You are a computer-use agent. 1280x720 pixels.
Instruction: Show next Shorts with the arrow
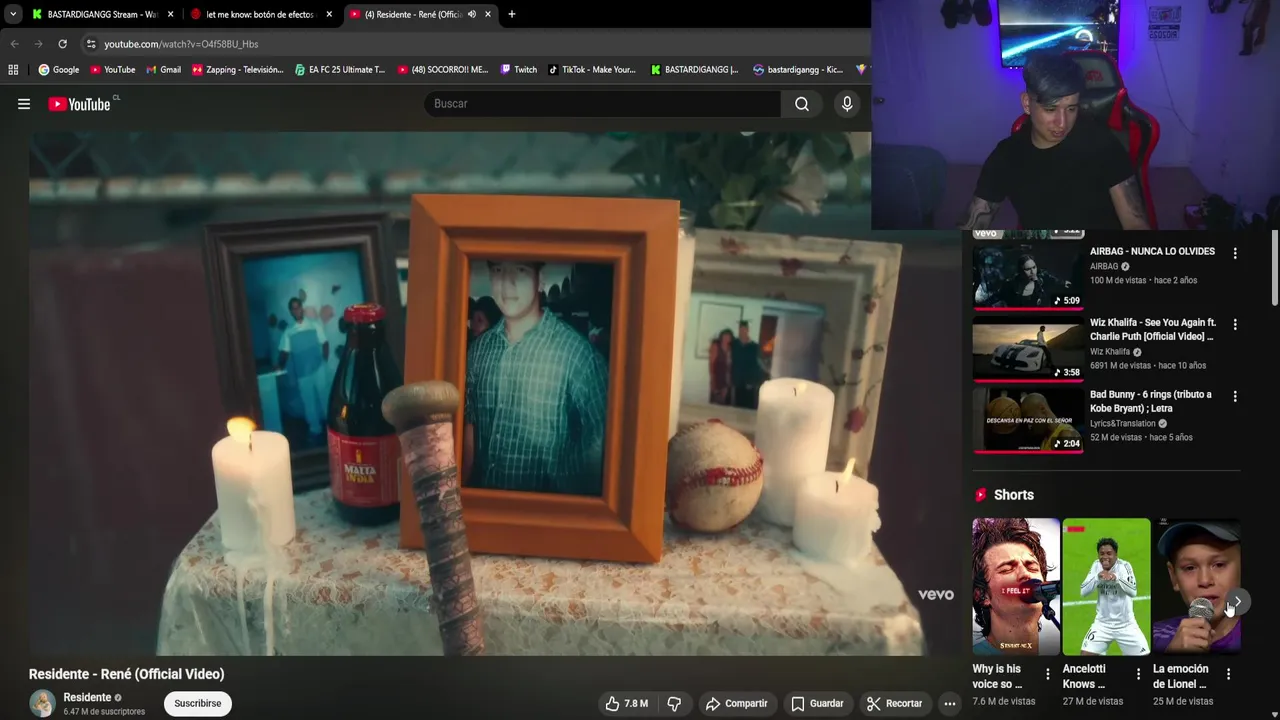tap(1237, 602)
